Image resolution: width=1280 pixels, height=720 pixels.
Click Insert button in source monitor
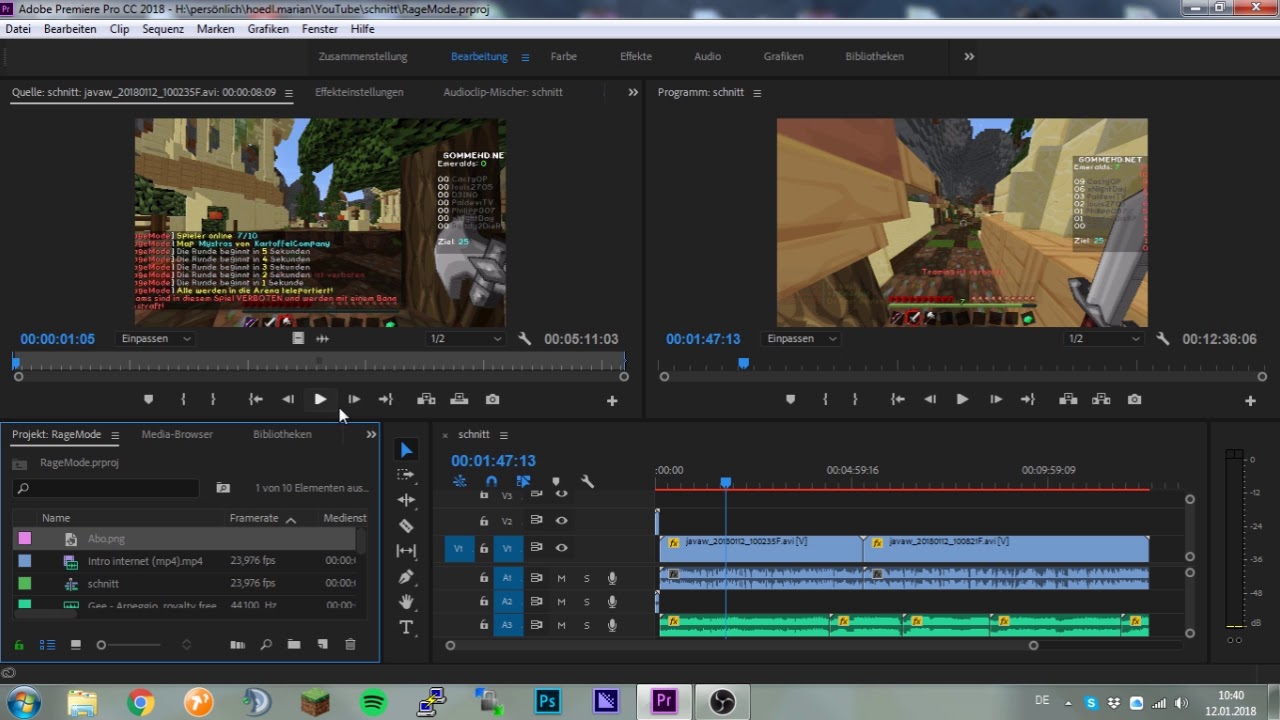[x=426, y=399]
